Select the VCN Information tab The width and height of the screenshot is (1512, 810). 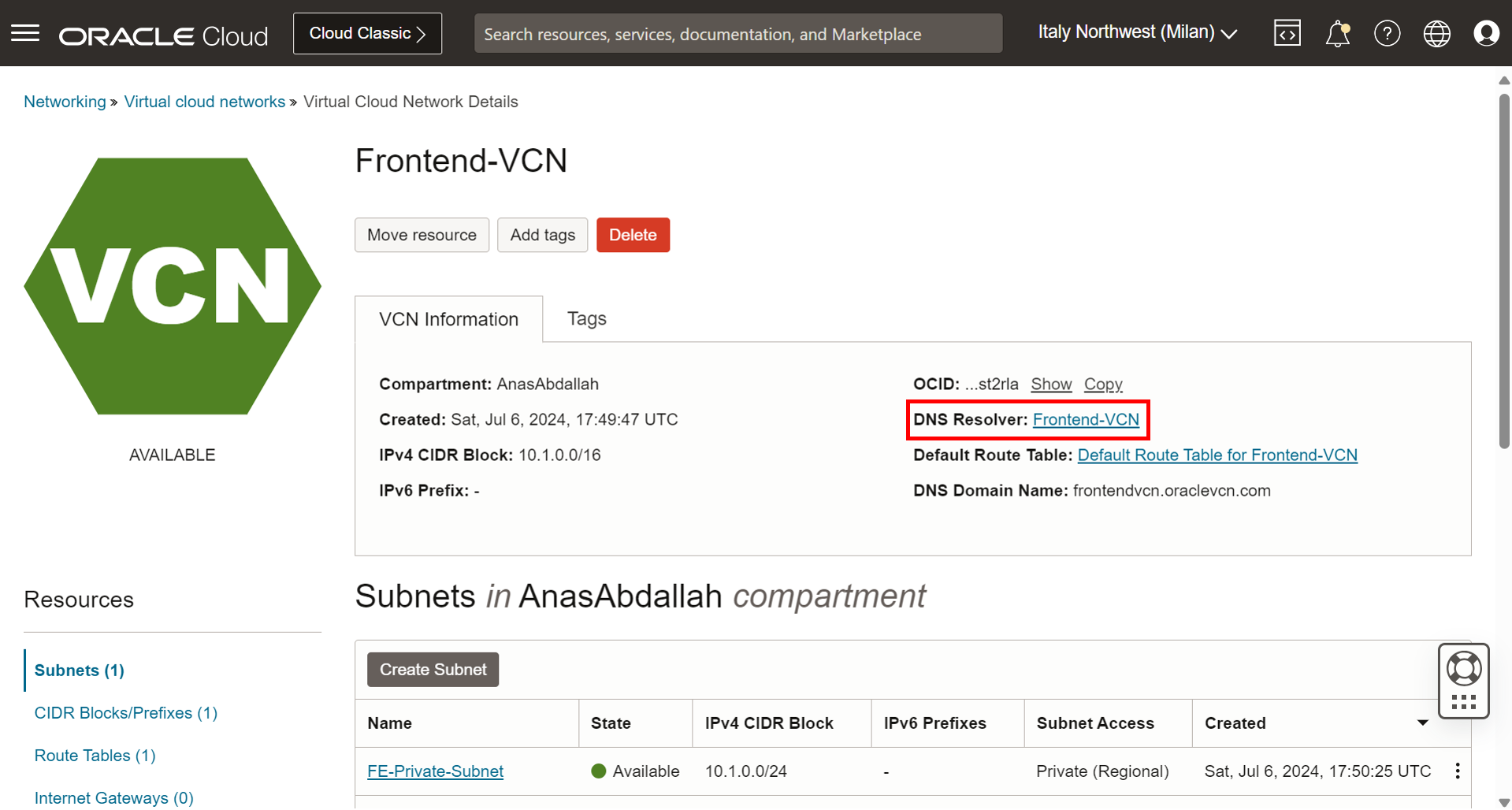click(x=448, y=319)
